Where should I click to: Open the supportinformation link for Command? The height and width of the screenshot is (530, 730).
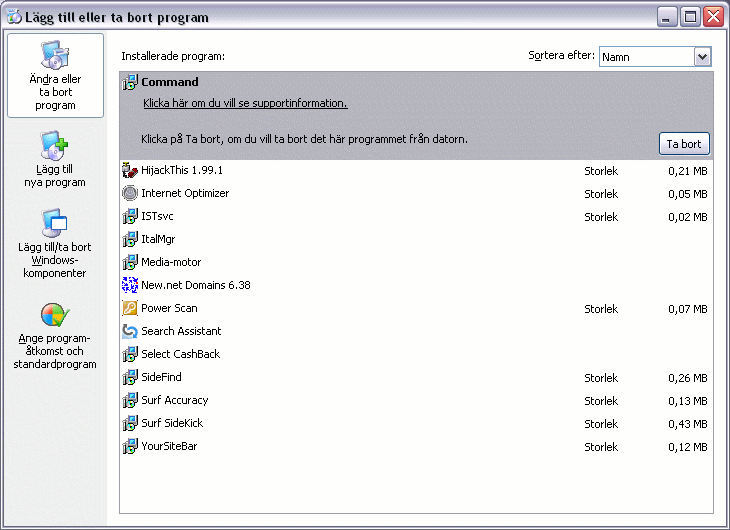click(245, 103)
